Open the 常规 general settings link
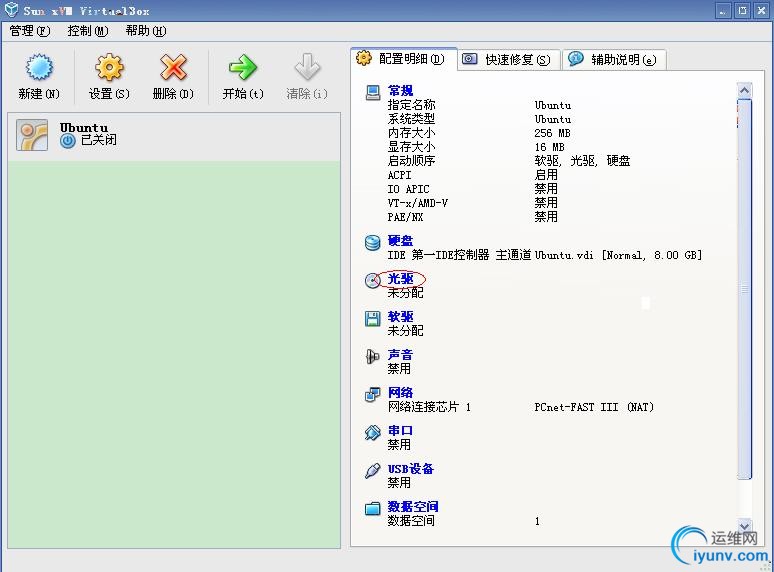This screenshot has width=774, height=572. coord(400,91)
